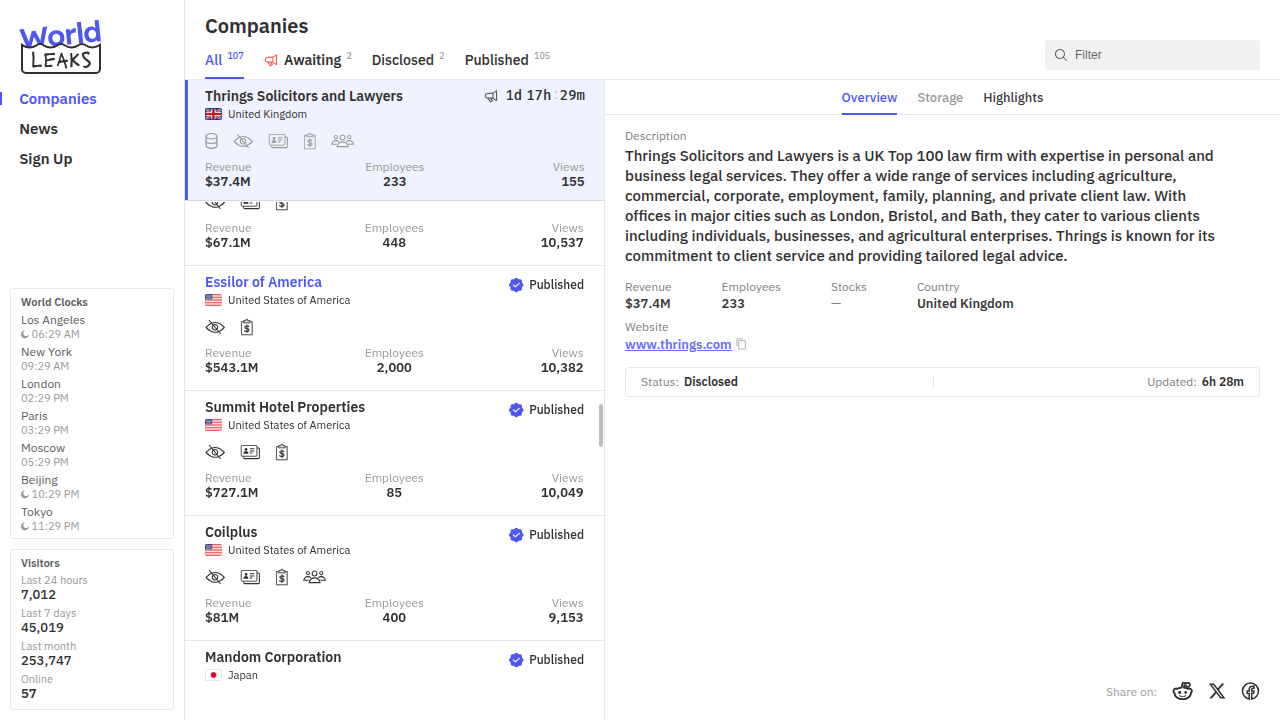The width and height of the screenshot is (1280, 720).
Task: Switch to the Highlights tab
Action: tap(1013, 97)
